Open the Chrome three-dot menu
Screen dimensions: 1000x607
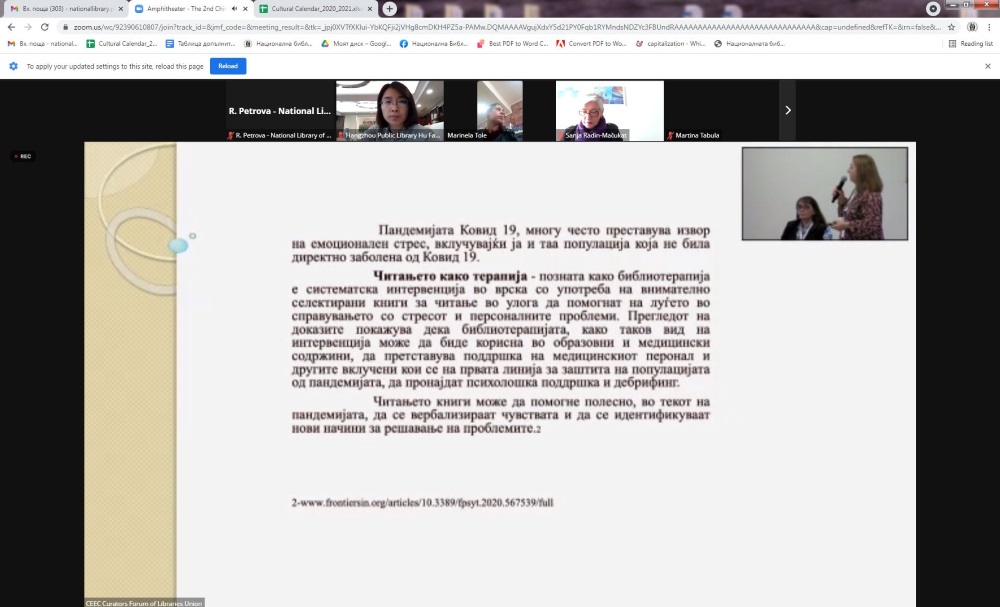coord(989,27)
